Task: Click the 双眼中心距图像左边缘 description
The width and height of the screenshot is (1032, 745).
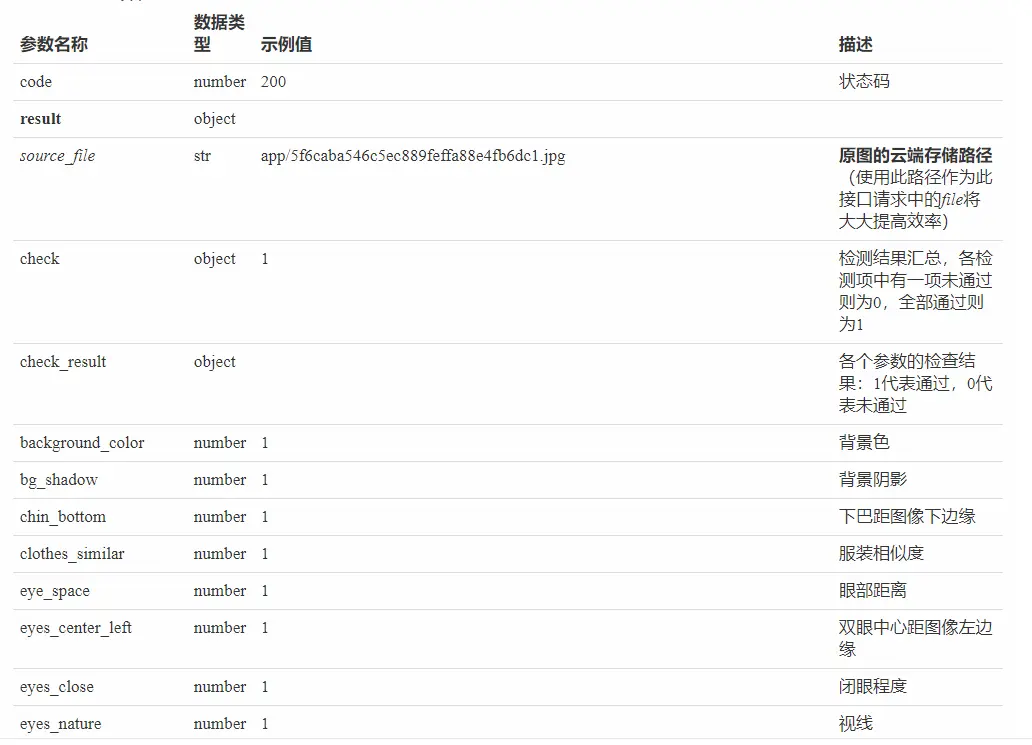Action: [x=916, y=638]
